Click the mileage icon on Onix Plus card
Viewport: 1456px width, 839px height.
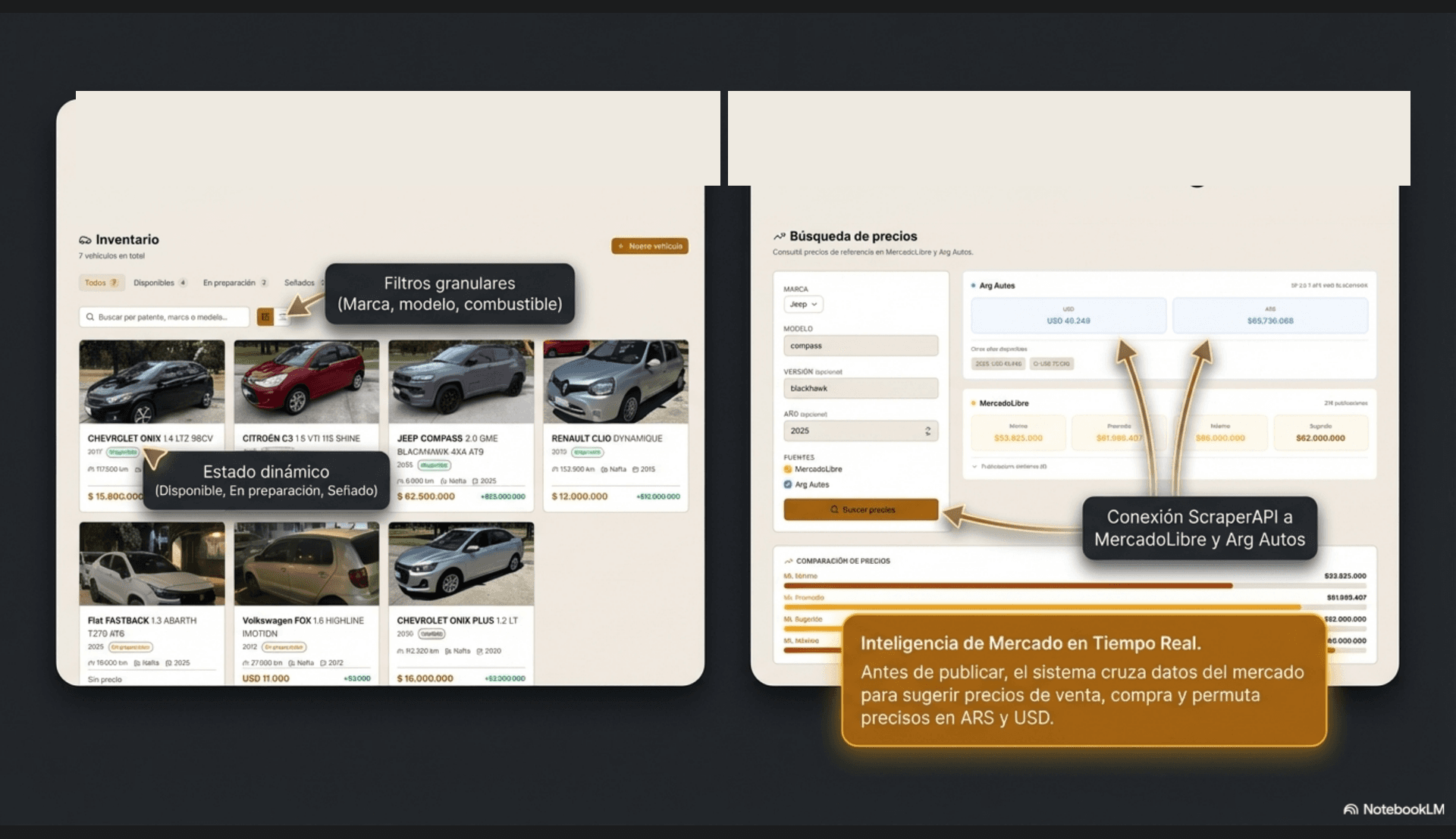(x=400, y=651)
